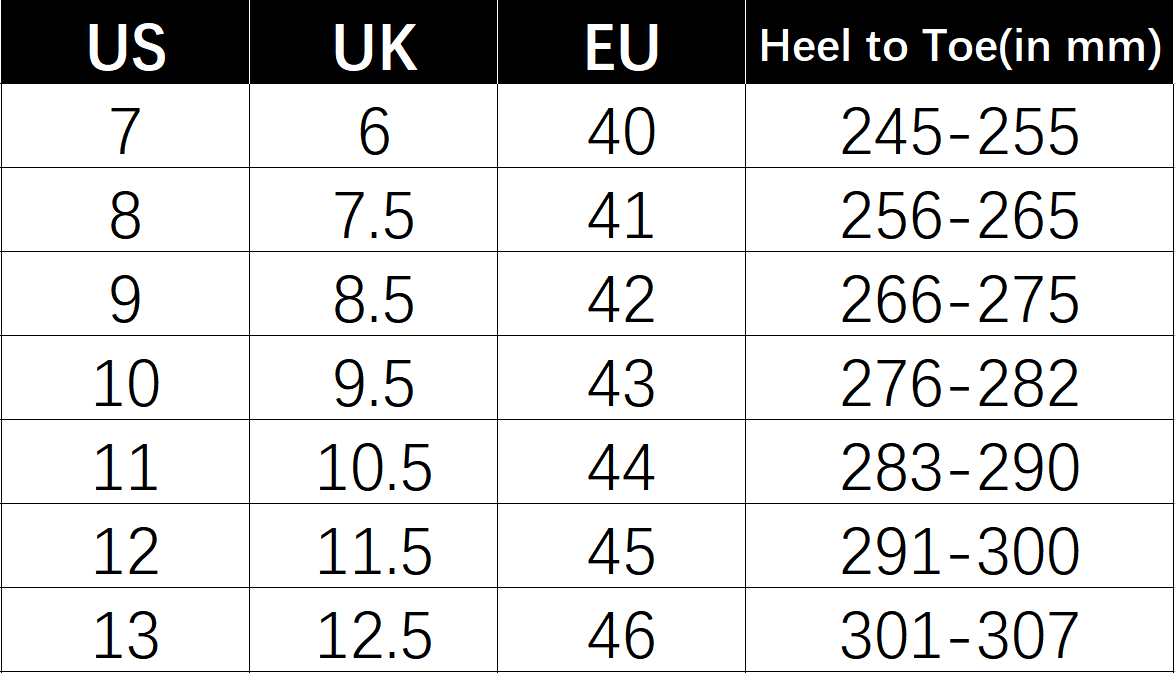Select the US size 13 cell
The height and width of the screenshot is (673, 1176).
tap(125, 630)
